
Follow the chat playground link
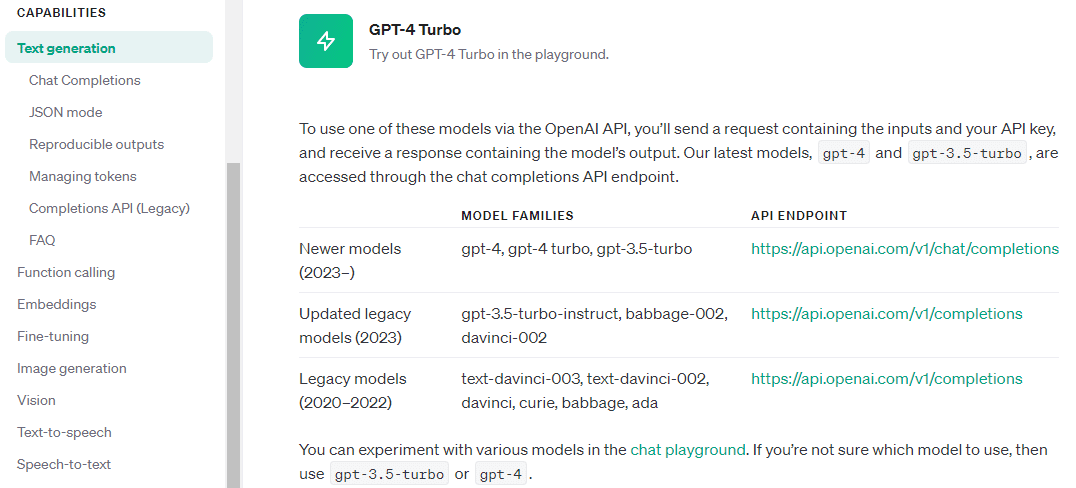[688, 450]
